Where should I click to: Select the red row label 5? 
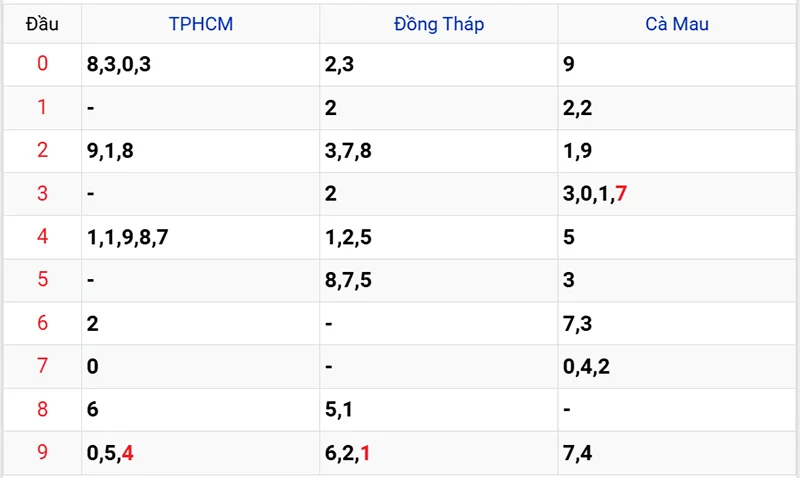(42, 280)
